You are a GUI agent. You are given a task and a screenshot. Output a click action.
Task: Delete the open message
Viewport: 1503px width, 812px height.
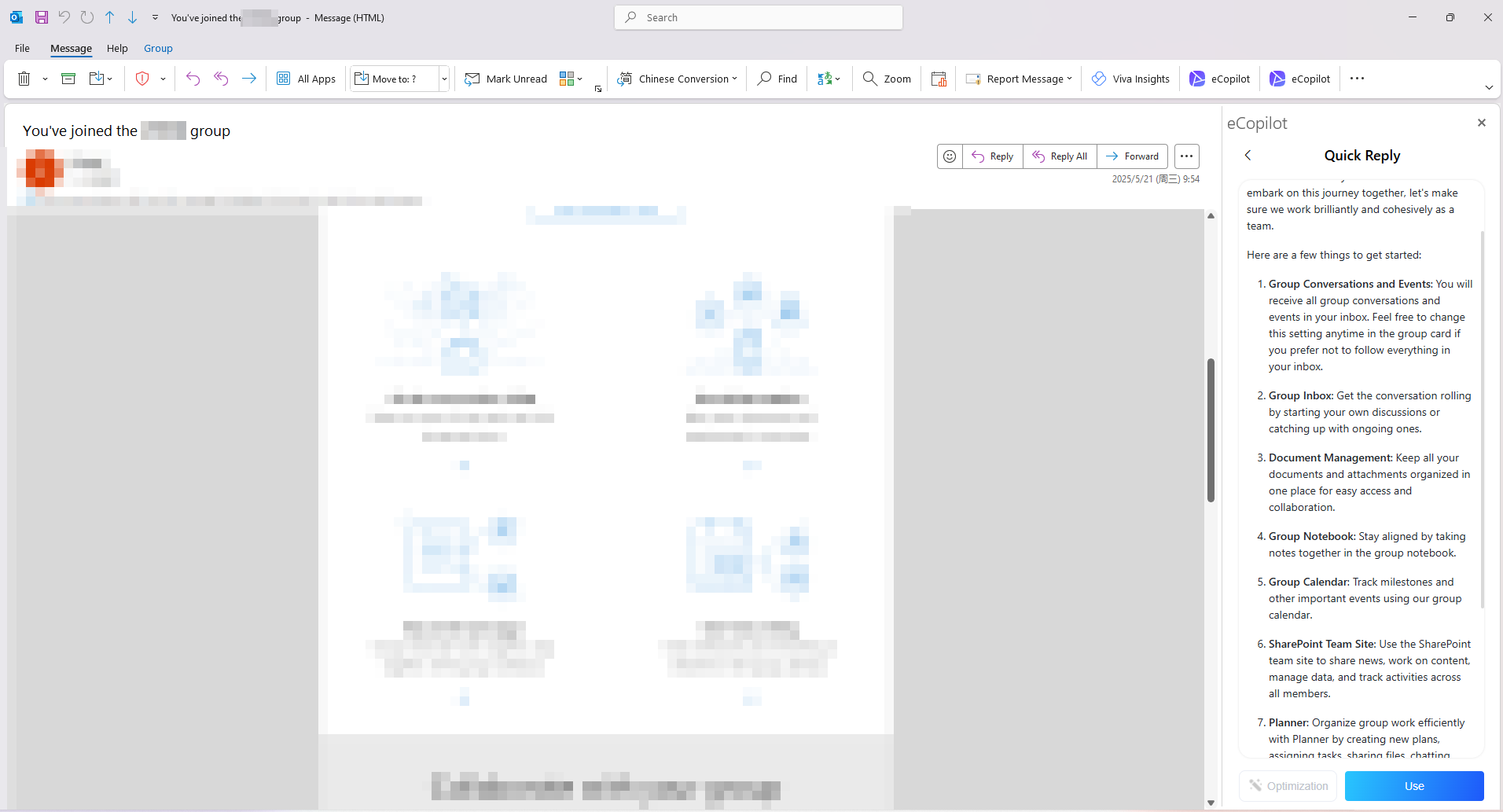coord(24,78)
